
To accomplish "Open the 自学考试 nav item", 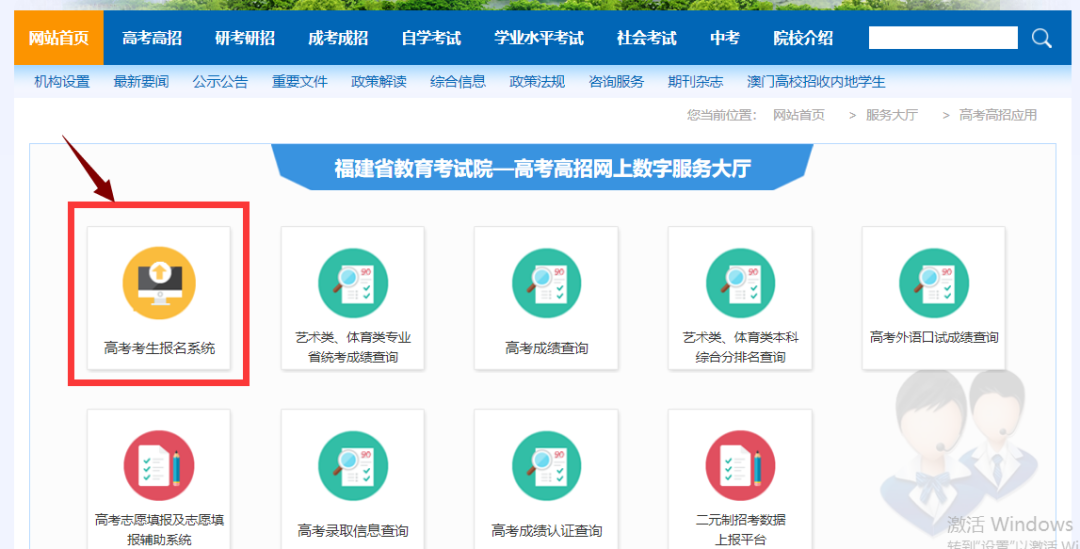I will click(x=431, y=38).
